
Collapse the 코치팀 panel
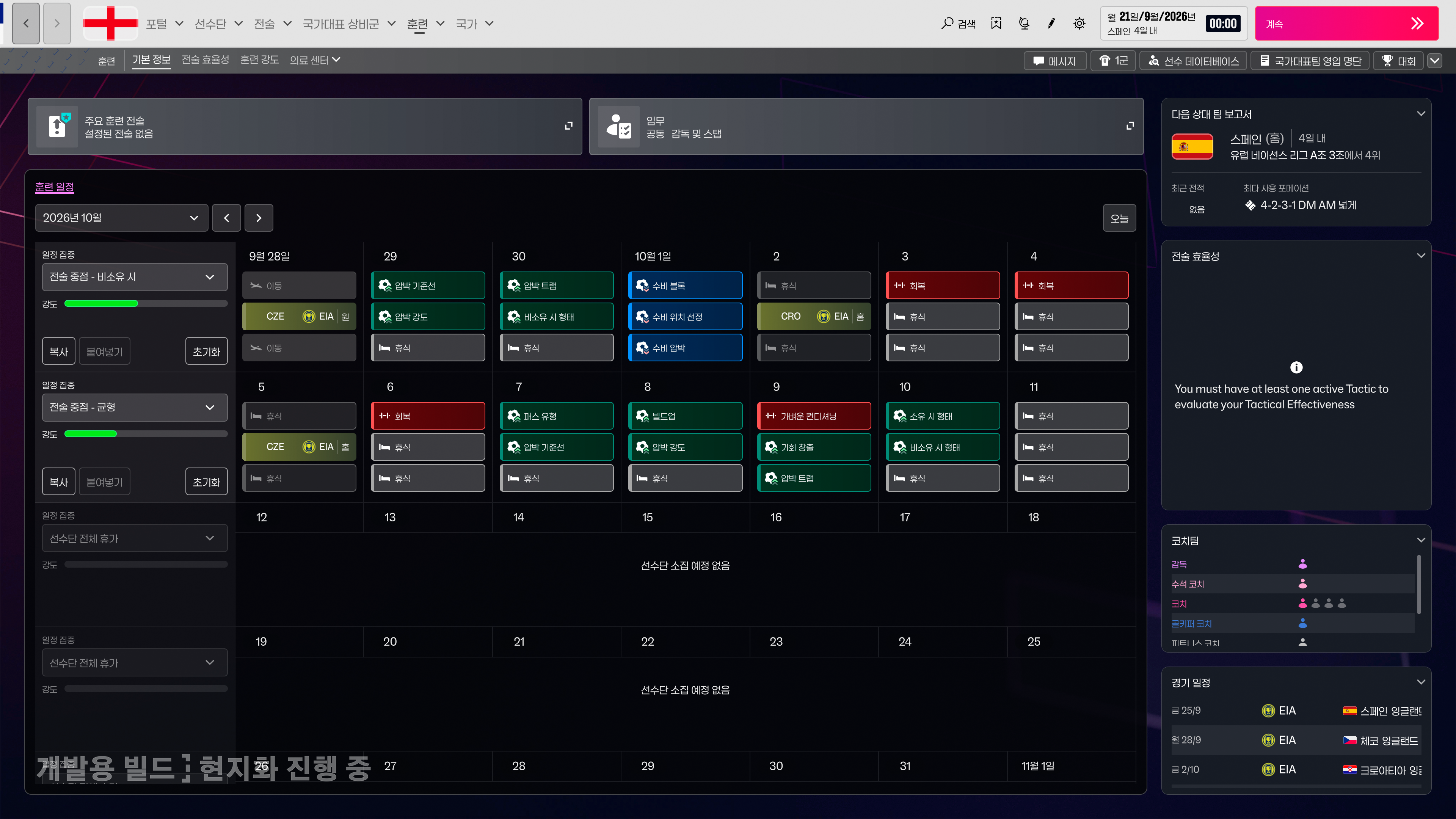click(x=1420, y=540)
